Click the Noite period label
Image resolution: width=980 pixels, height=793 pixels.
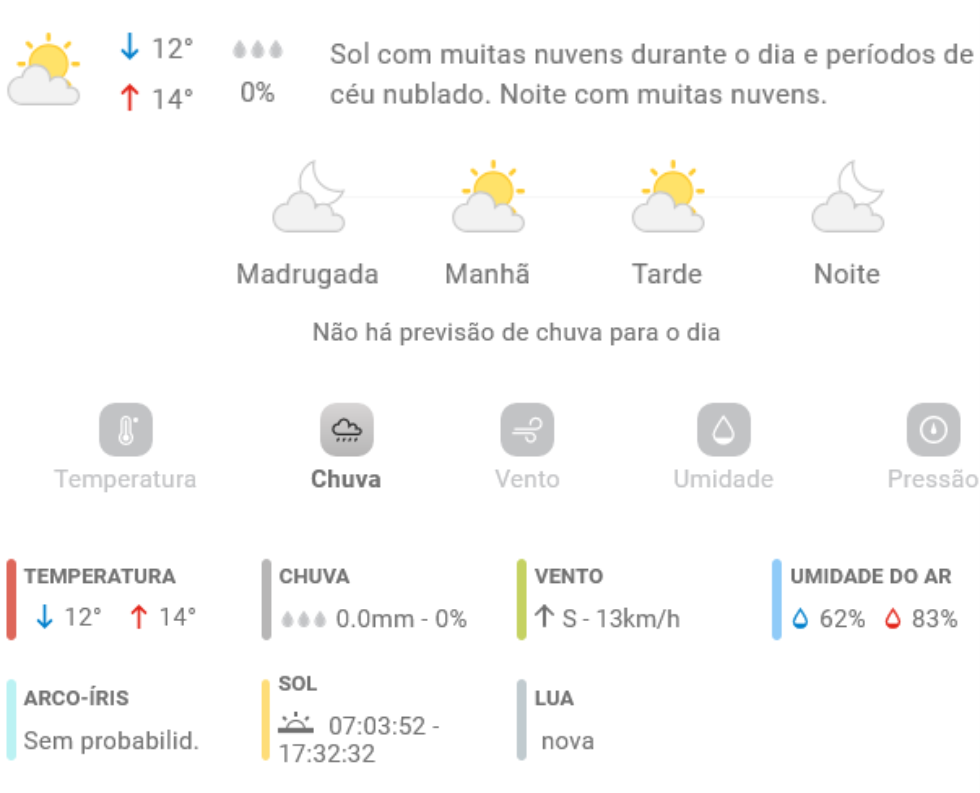[847, 274]
